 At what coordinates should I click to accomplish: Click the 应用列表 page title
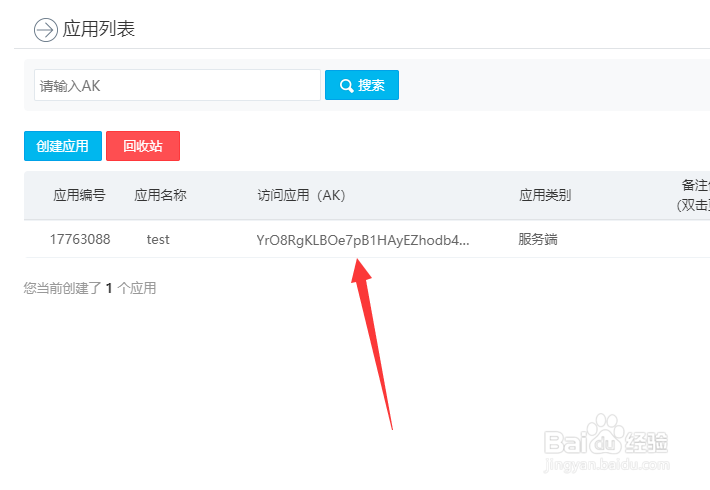click(x=99, y=29)
